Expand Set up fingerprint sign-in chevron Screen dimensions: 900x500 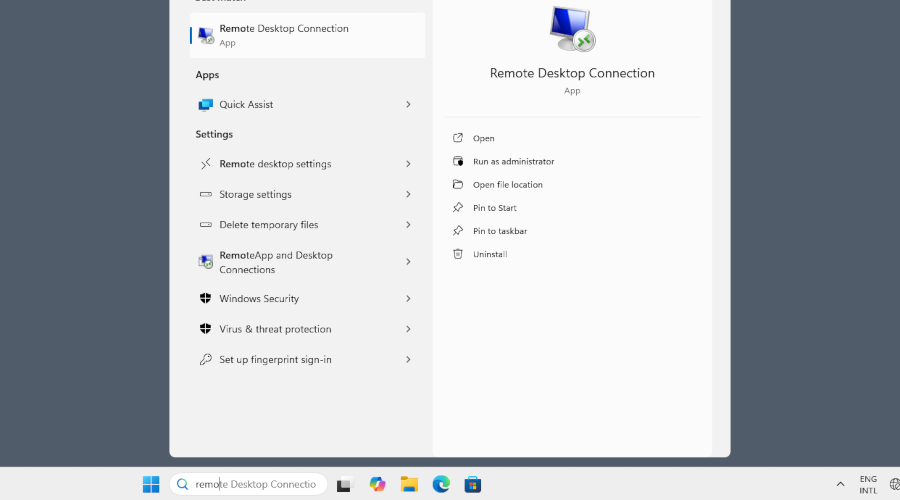[408, 359]
